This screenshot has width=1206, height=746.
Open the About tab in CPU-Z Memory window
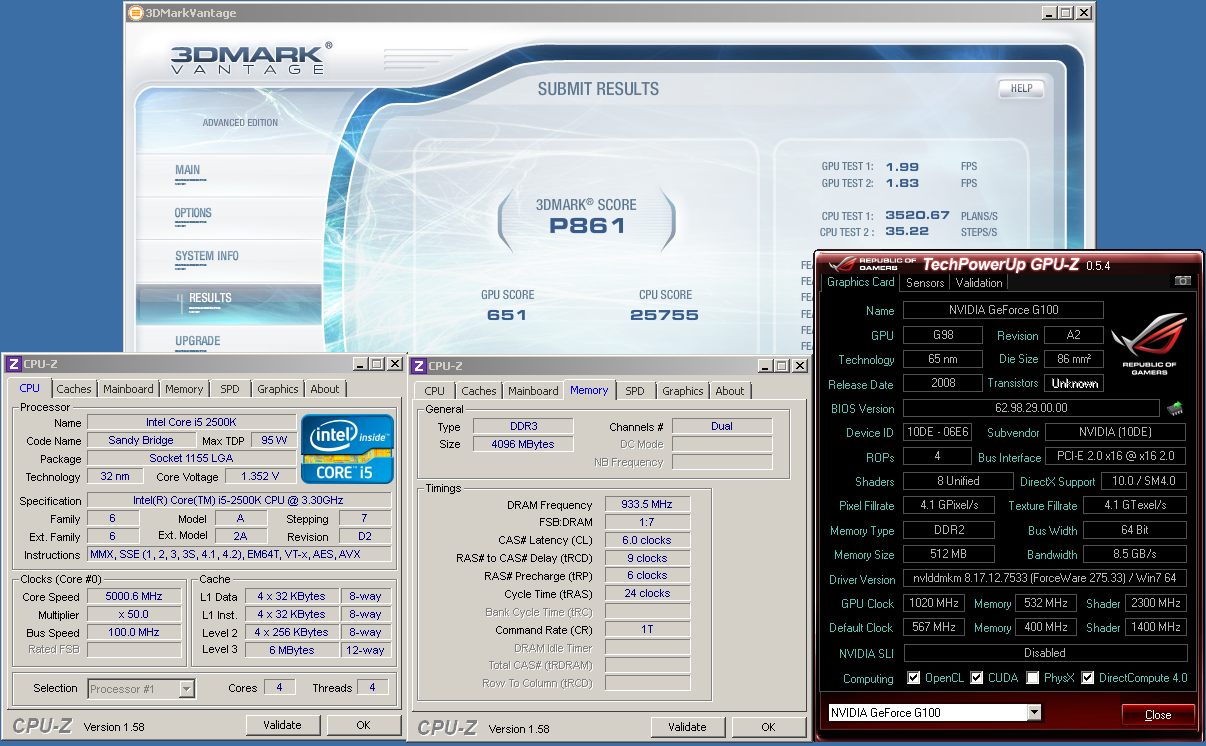click(730, 391)
